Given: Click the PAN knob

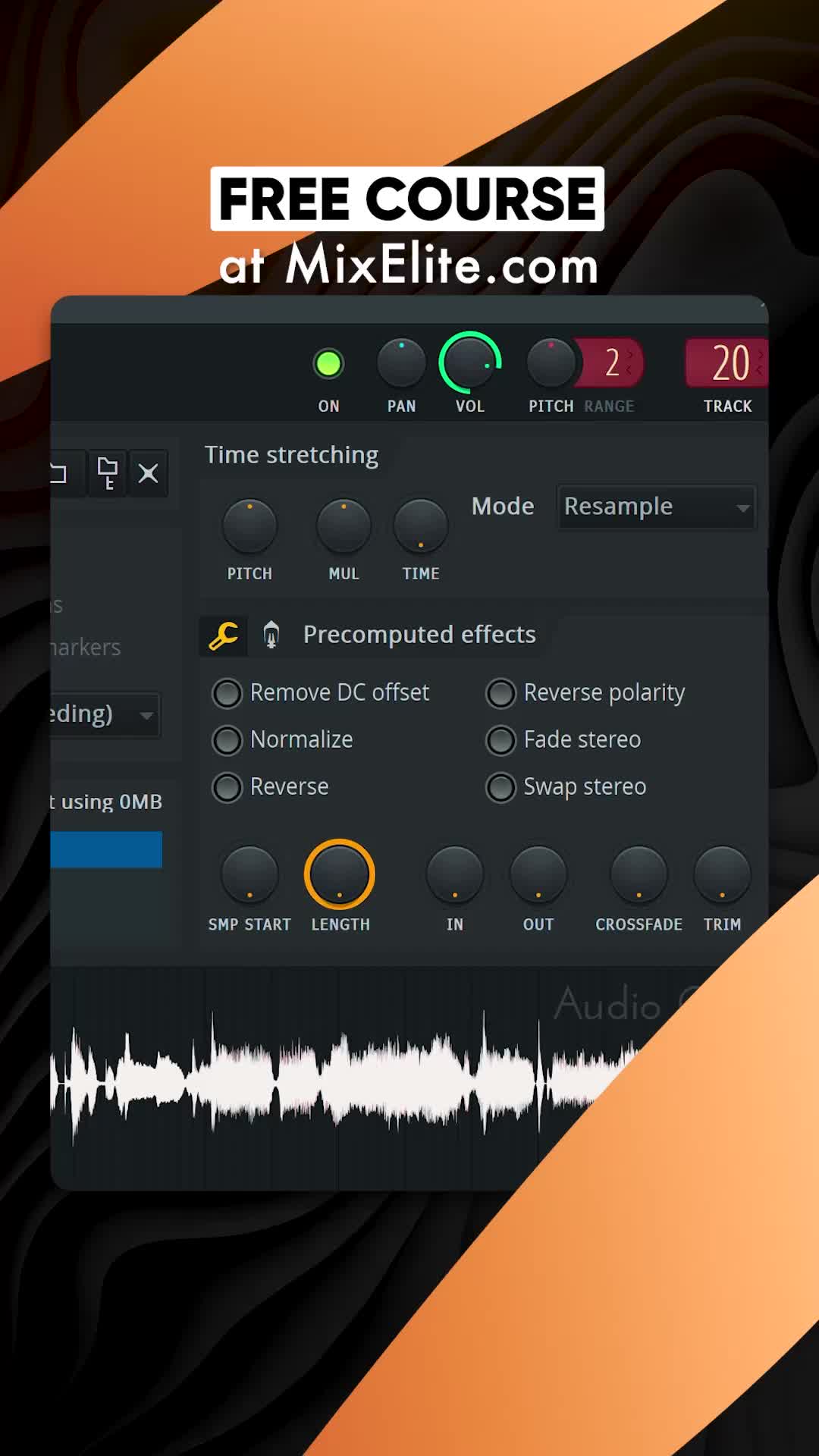Looking at the screenshot, I should (x=401, y=364).
